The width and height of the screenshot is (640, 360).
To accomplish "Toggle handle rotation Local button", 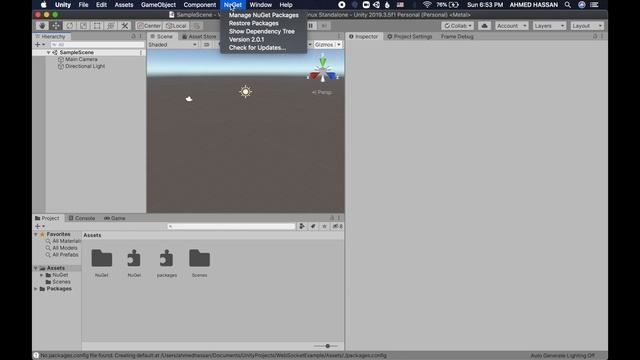I will [176, 26].
